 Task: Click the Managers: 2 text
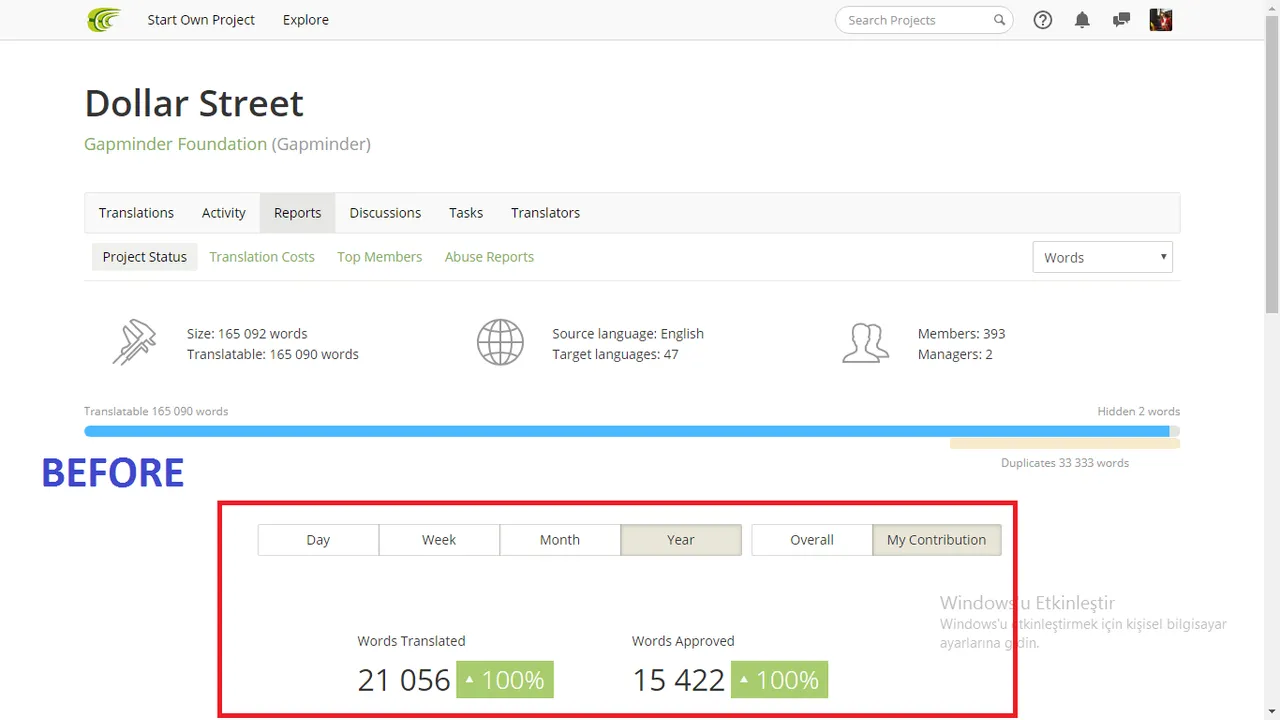pyautogui.click(x=955, y=354)
